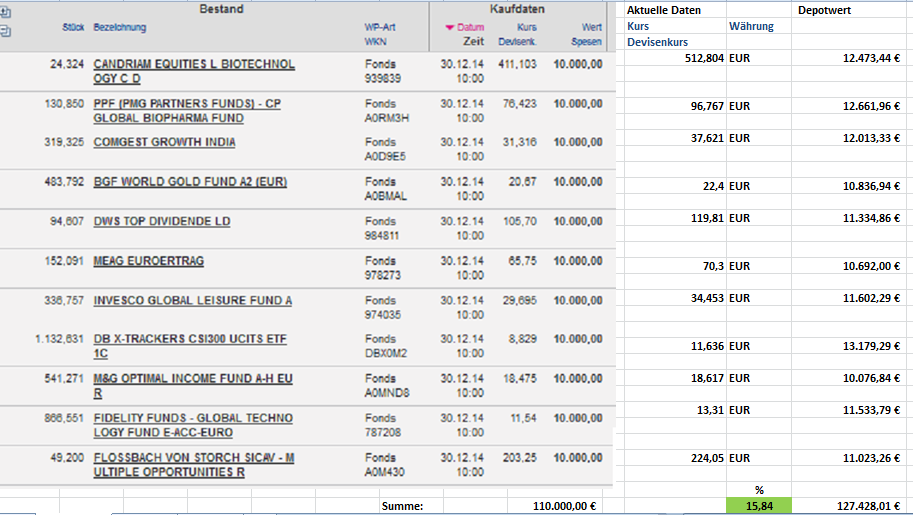Click quantity 1.132,631 in DB X-Trackers row
This screenshot has height=515, width=913.
pyautogui.click(x=59, y=339)
